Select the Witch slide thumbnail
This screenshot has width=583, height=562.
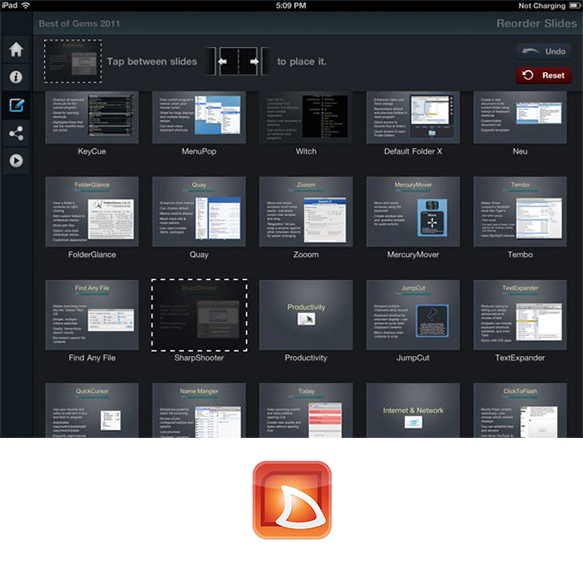306,117
